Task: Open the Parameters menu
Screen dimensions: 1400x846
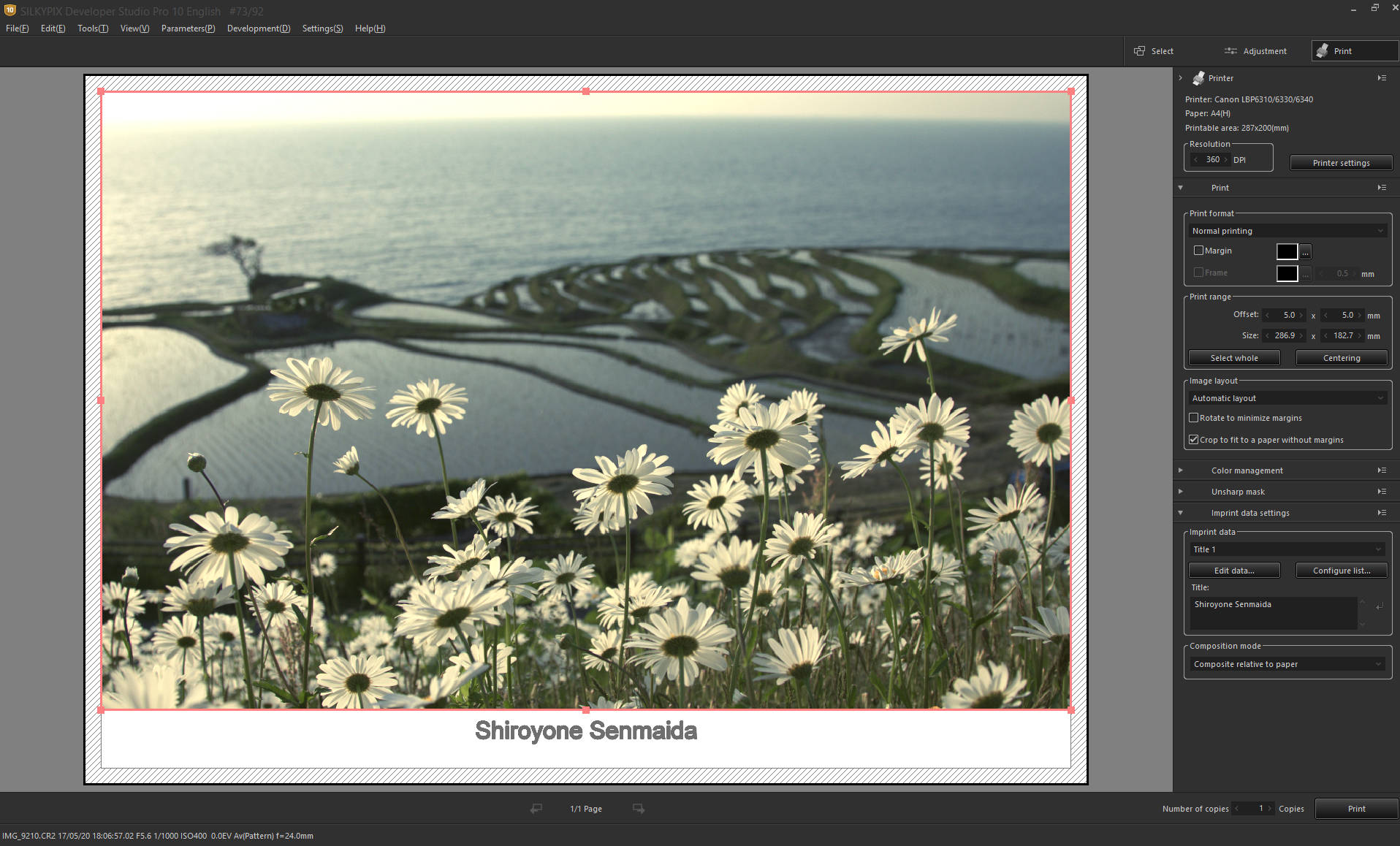Action: (188, 28)
